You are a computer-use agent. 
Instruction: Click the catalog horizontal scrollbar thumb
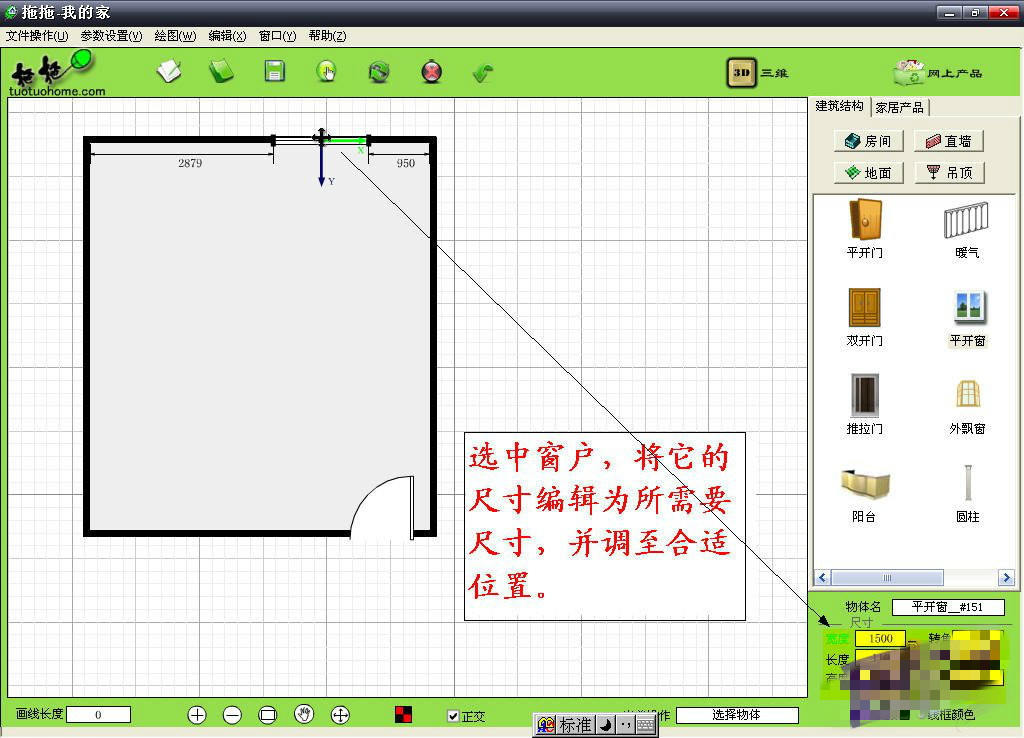point(887,577)
